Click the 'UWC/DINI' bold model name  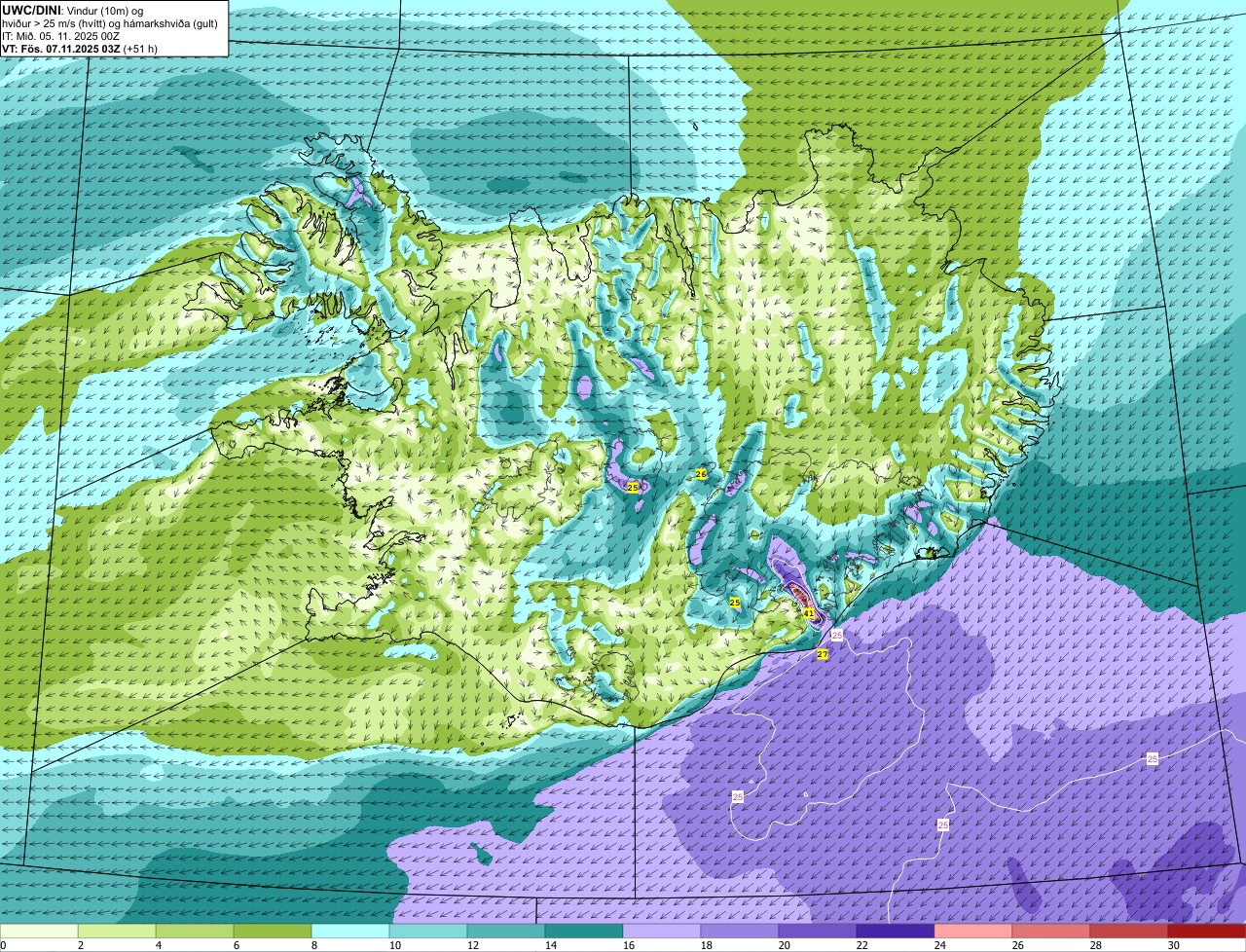32,10
